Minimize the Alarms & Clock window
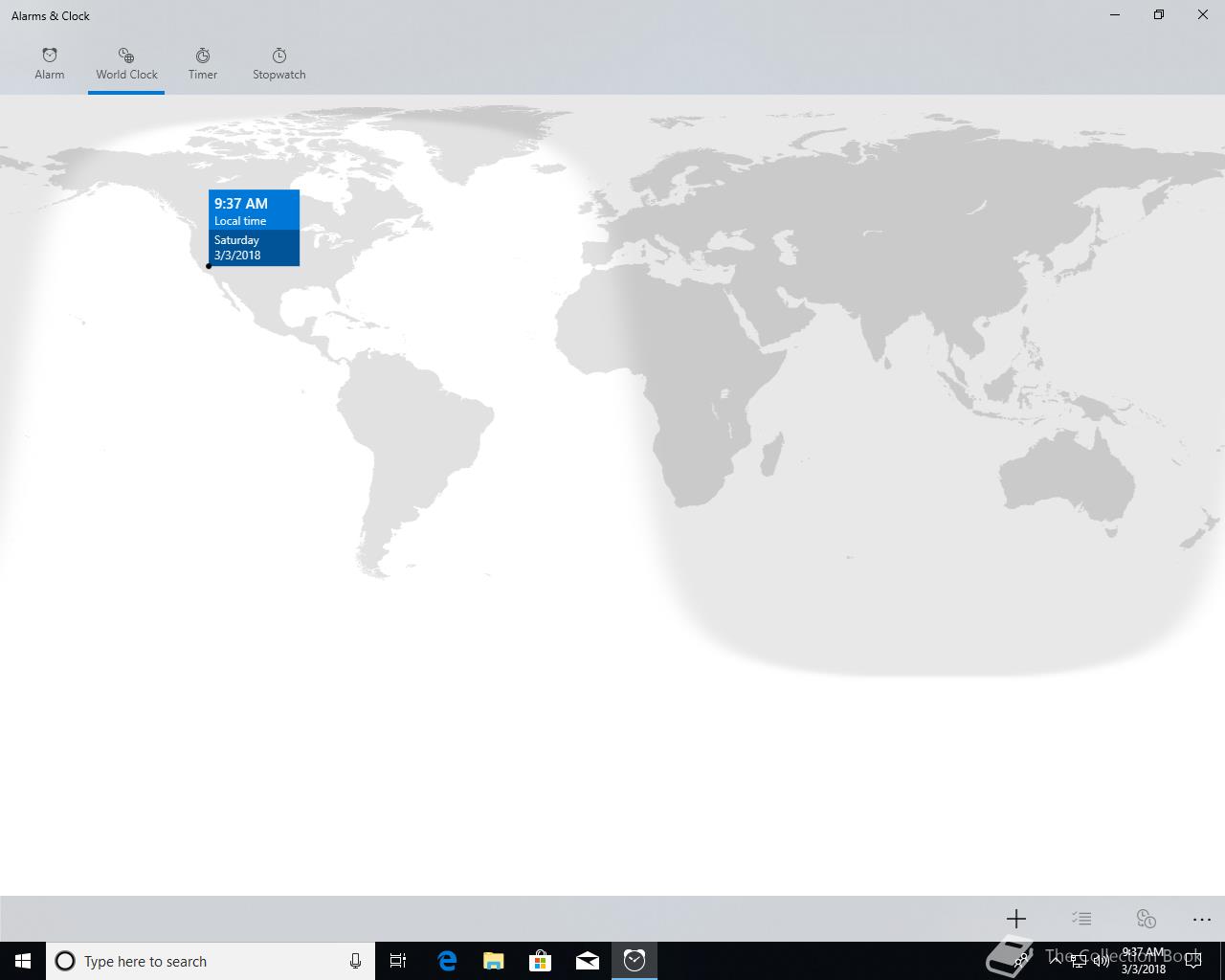The width and height of the screenshot is (1225, 980). tap(1115, 14)
